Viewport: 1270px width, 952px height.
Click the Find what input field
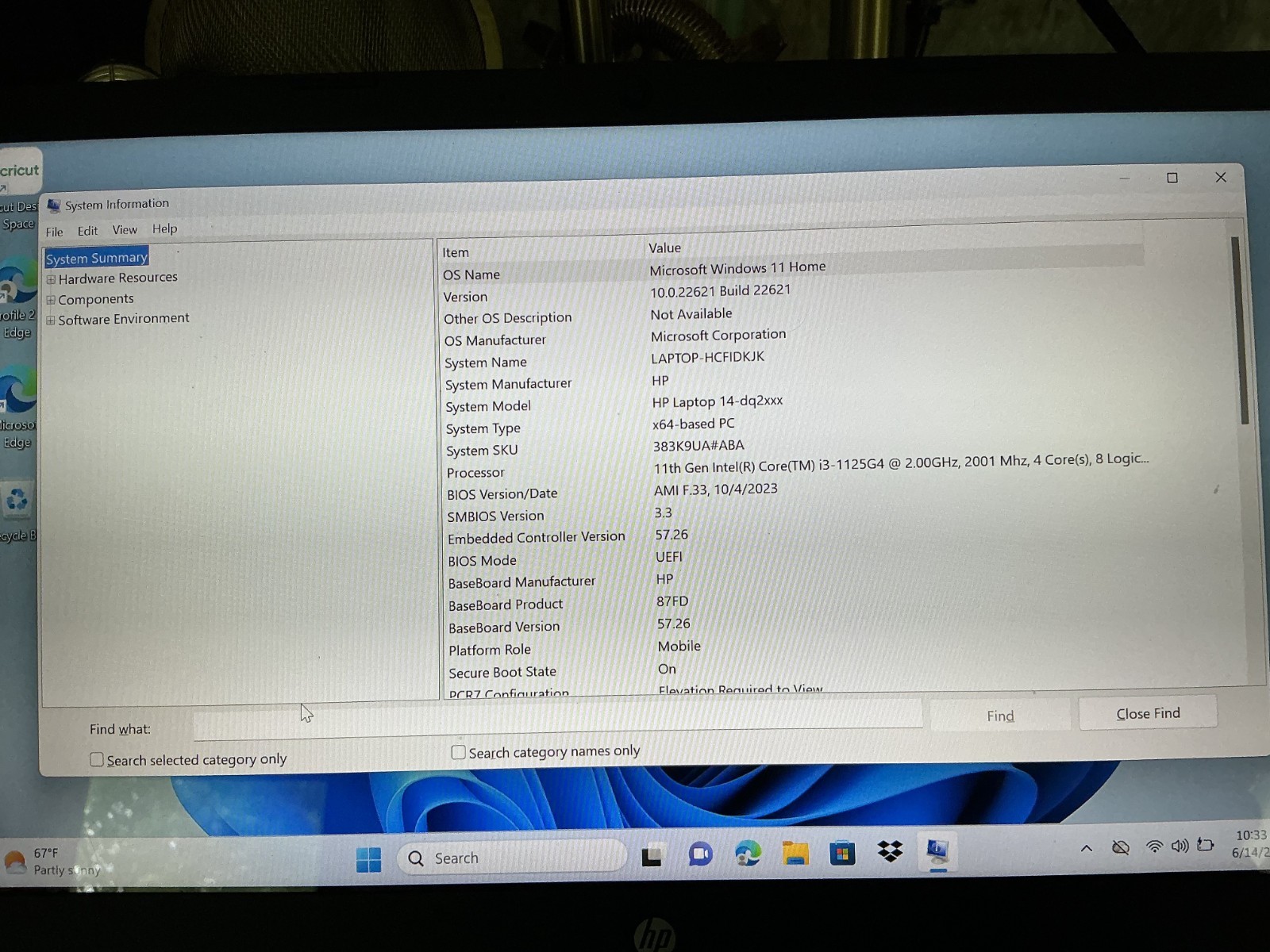tap(558, 720)
